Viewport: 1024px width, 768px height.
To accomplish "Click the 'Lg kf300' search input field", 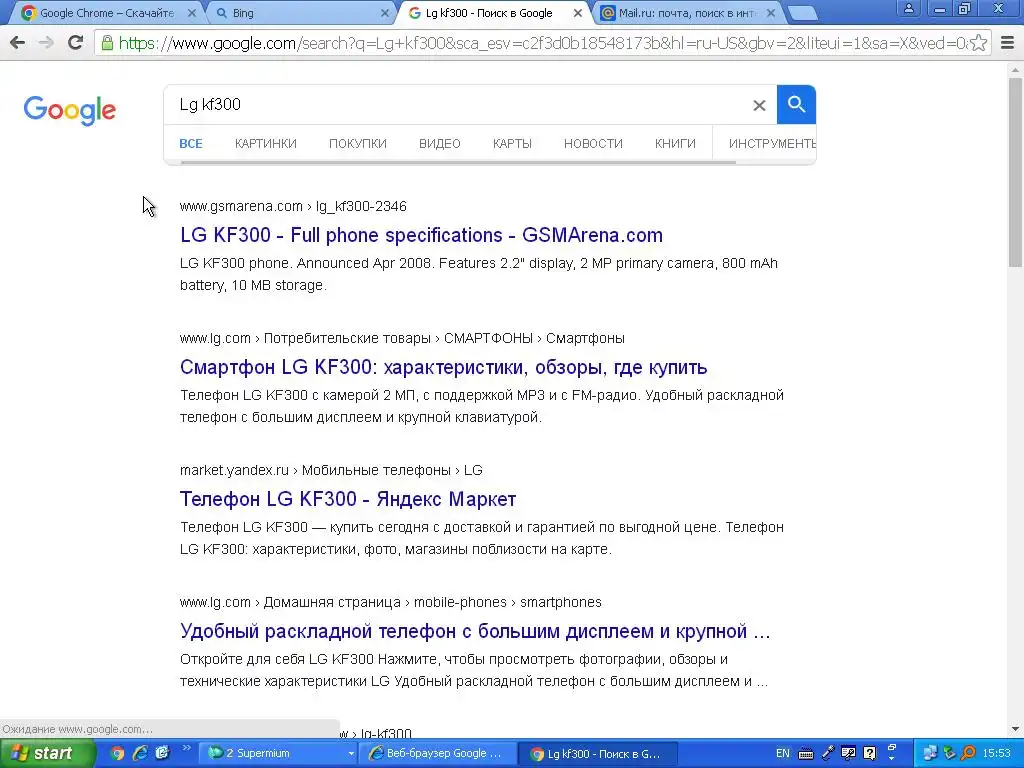I will [x=457, y=104].
